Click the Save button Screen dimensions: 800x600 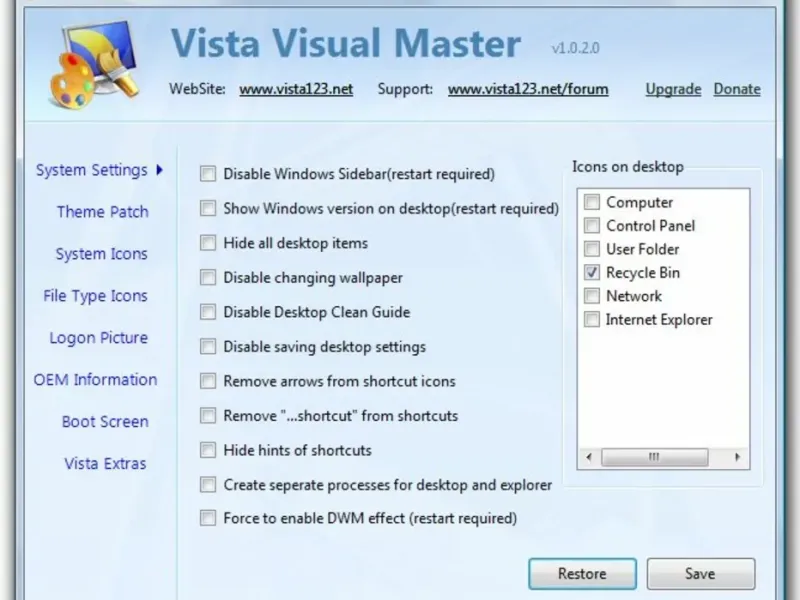click(701, 573)
